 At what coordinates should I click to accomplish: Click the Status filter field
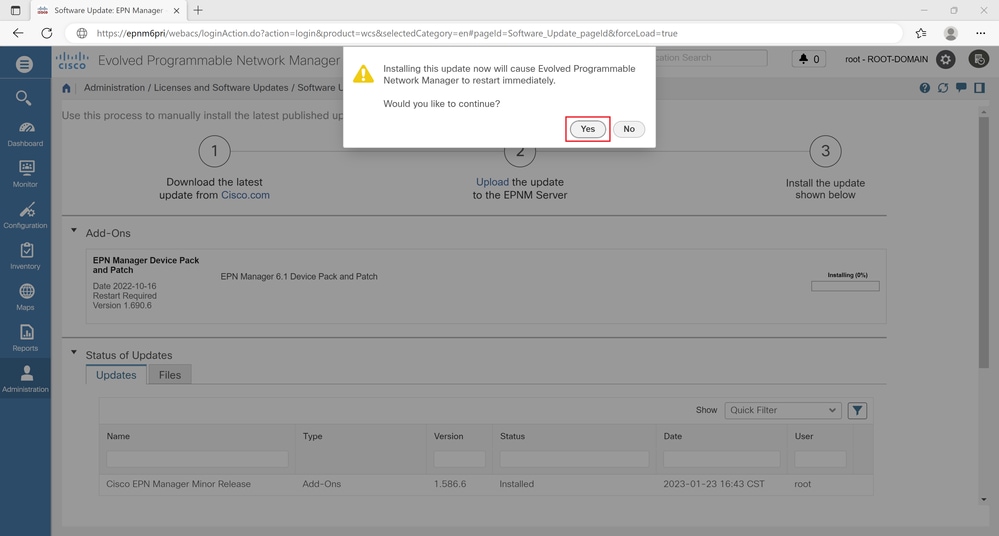pyautogui.click(x=574, y=459)
